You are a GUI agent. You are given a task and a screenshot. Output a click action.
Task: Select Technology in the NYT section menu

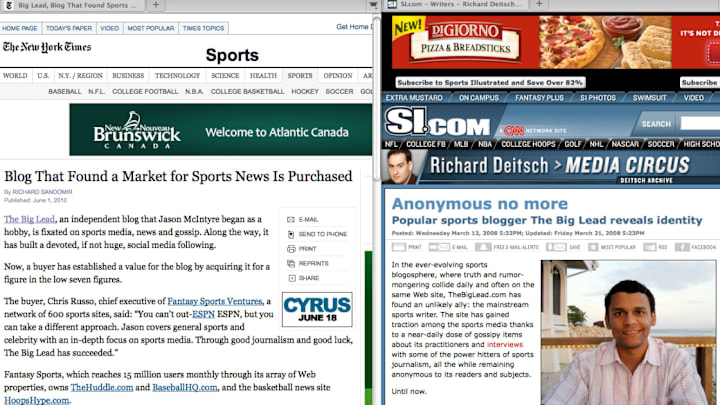pos(177,76)
